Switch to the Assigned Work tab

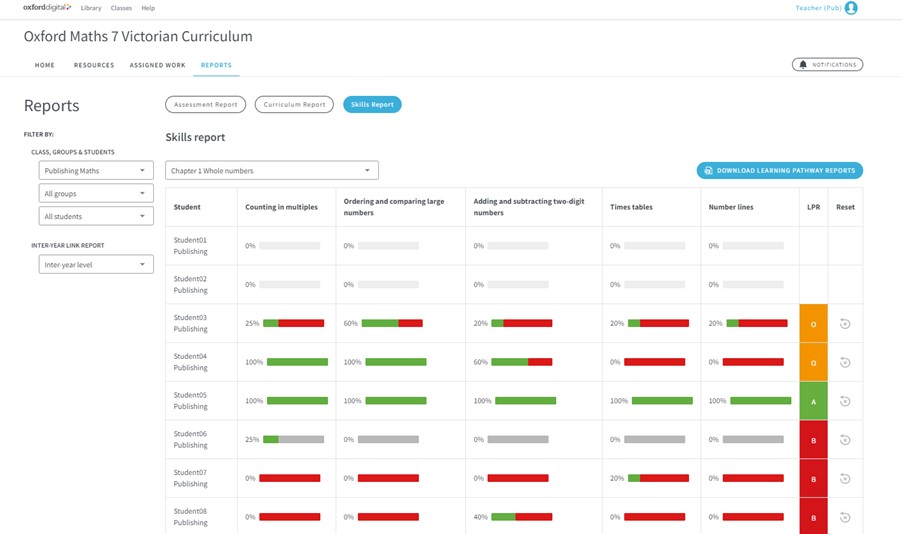tap(157, 65)
